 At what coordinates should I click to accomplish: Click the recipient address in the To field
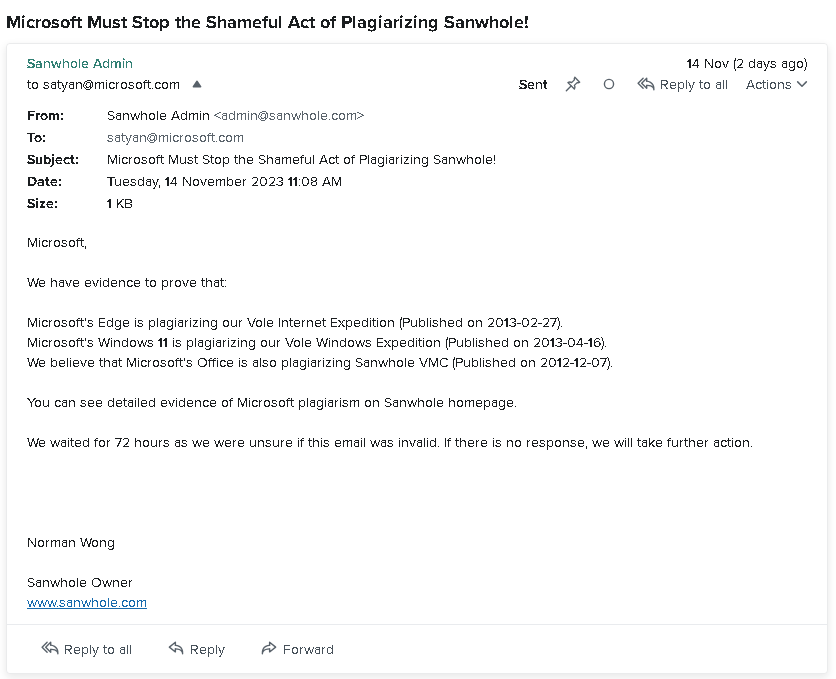[175, 138]
